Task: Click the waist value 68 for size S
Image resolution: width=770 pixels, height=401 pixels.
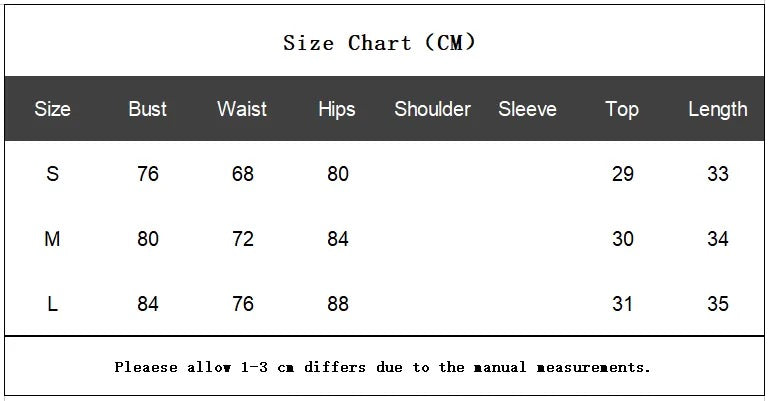Action: point(243,174)
